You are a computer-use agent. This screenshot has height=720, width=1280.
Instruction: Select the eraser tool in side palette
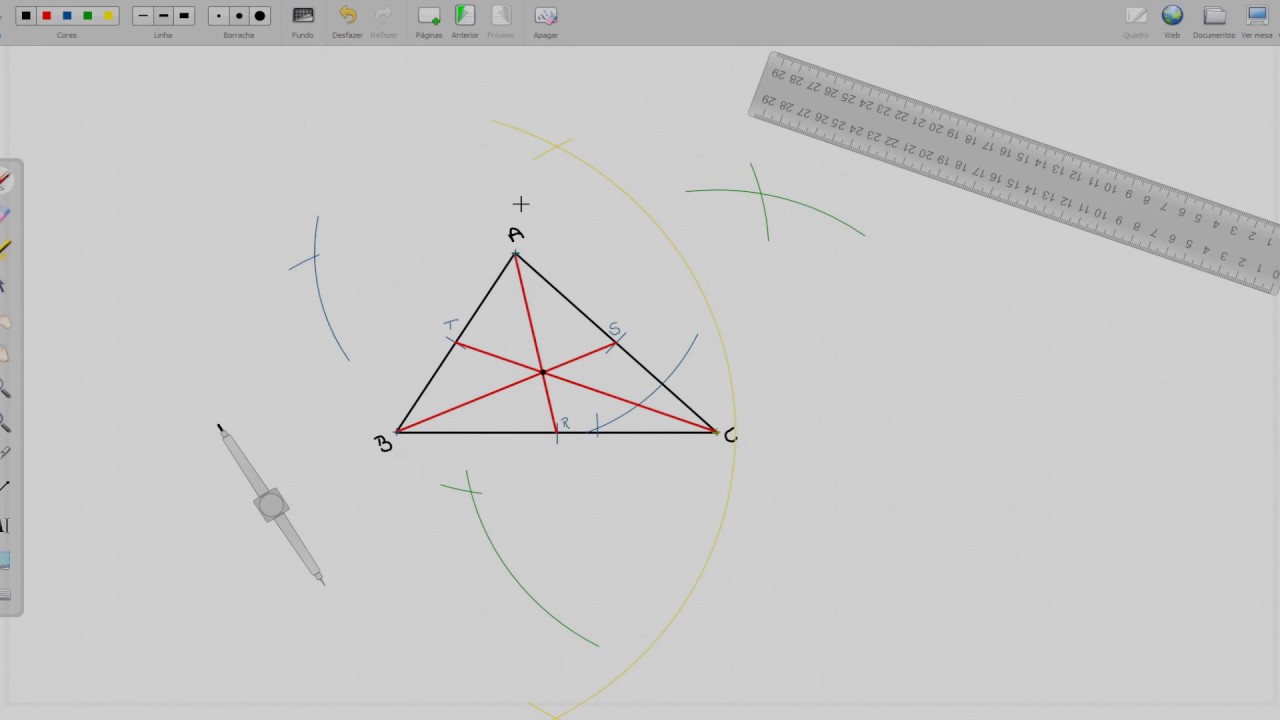(5, 215)
